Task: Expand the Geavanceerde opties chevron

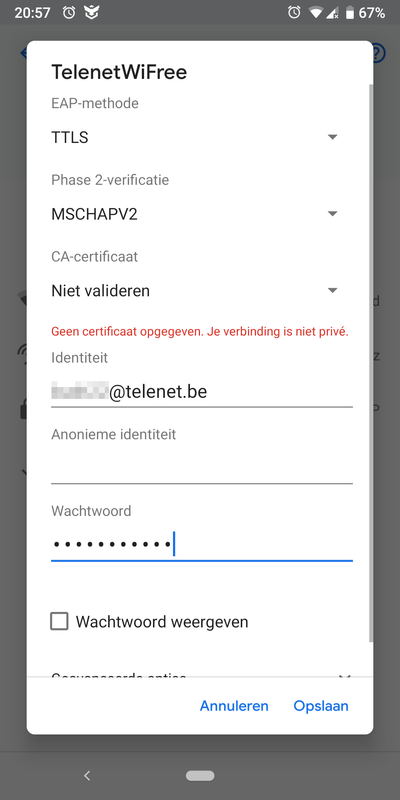Action: [345, 677]
